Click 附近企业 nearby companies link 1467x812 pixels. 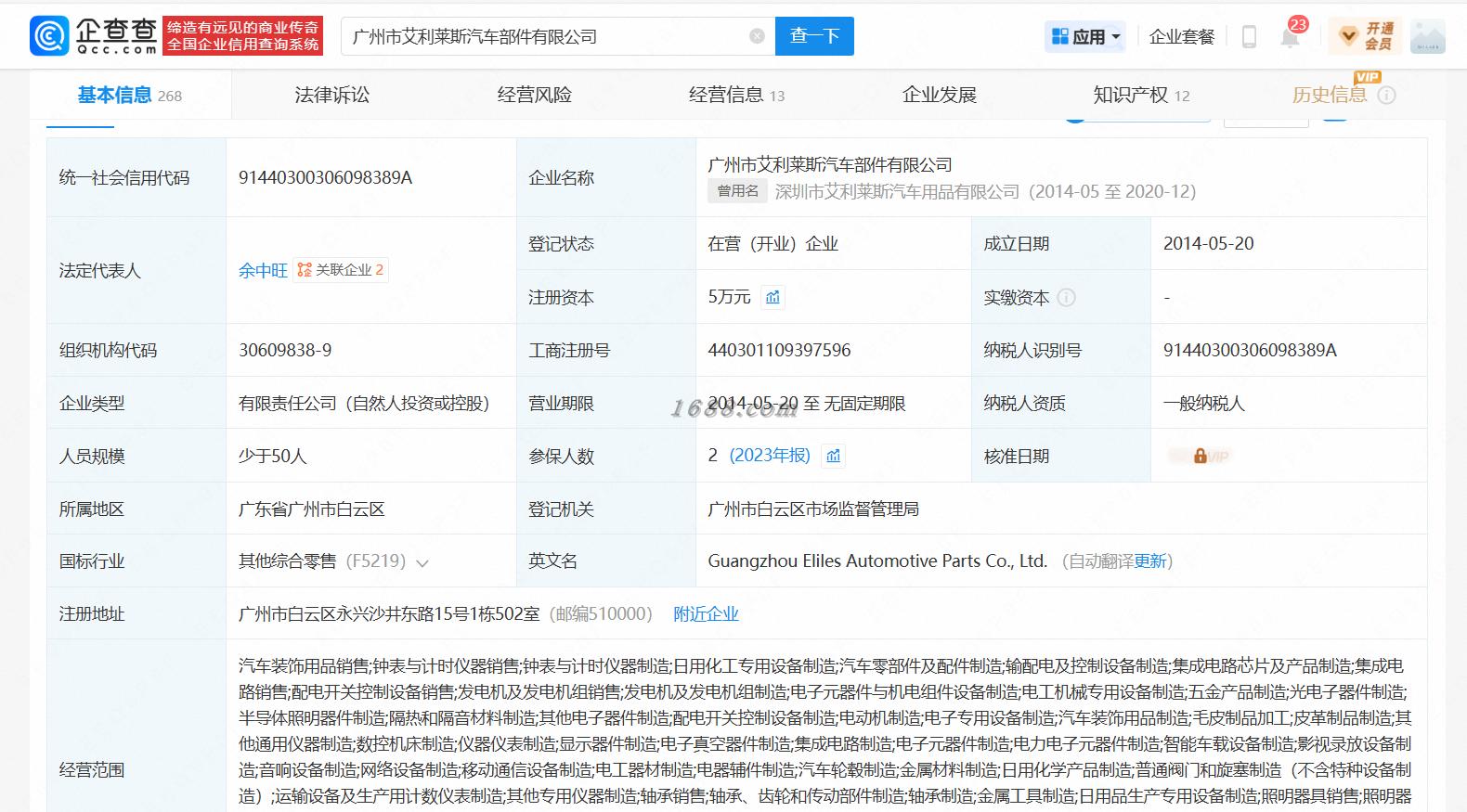[706, 613]
